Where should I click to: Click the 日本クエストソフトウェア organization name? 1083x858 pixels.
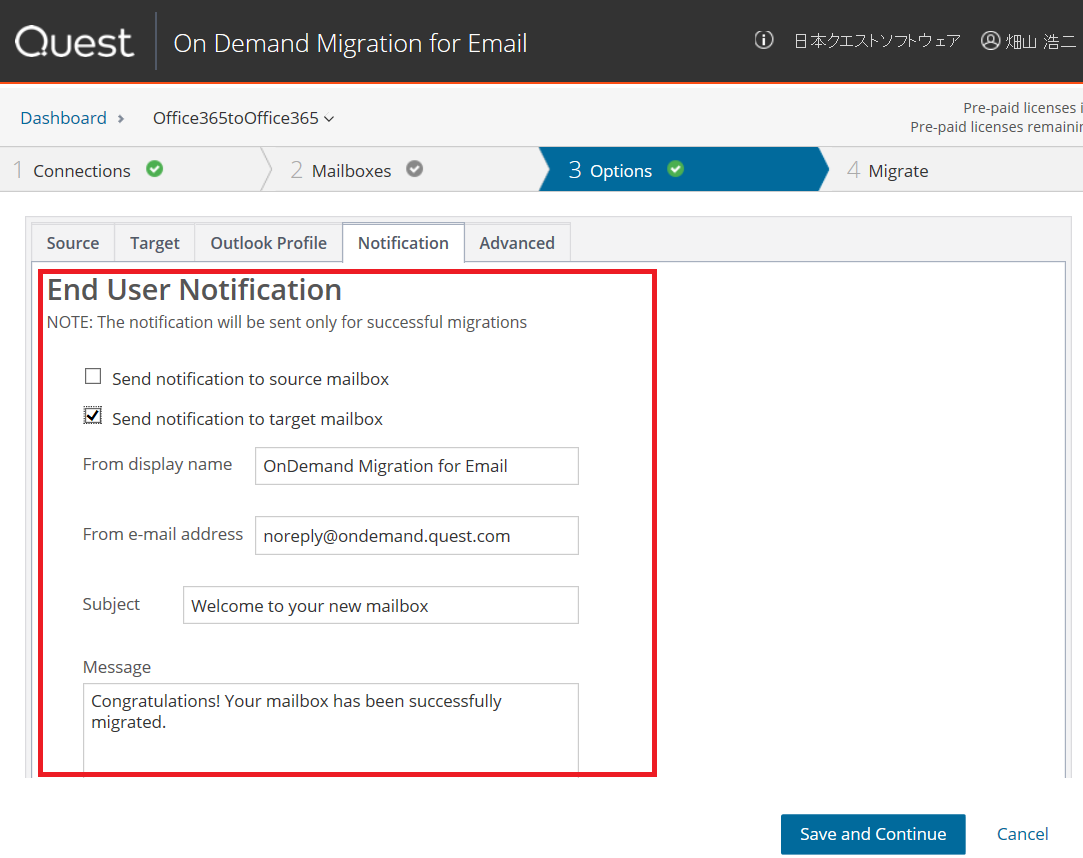(877, 41)
